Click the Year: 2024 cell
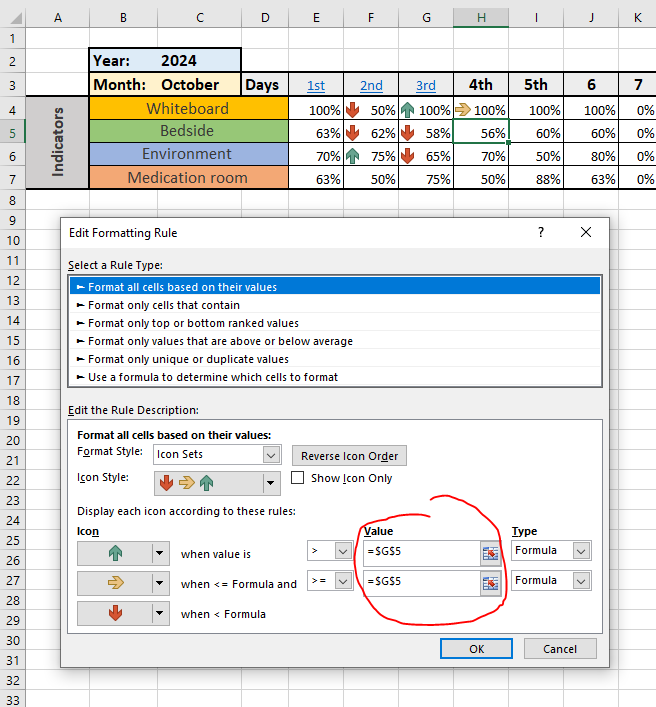656x707 pixels. pyautogui.click(x=165, y=60)
